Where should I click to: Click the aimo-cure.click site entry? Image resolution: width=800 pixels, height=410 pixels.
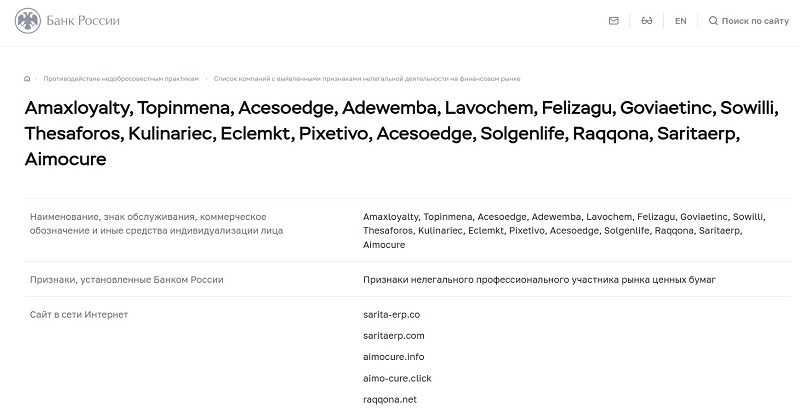(397, 378)
